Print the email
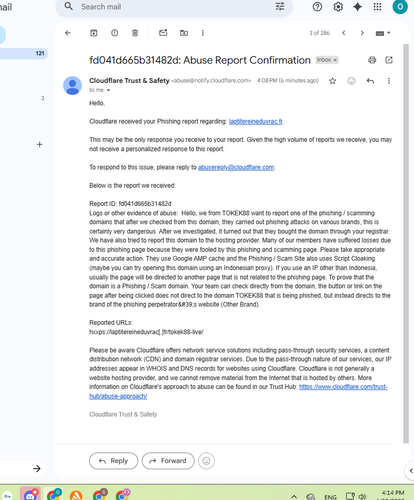 point(372,60)
